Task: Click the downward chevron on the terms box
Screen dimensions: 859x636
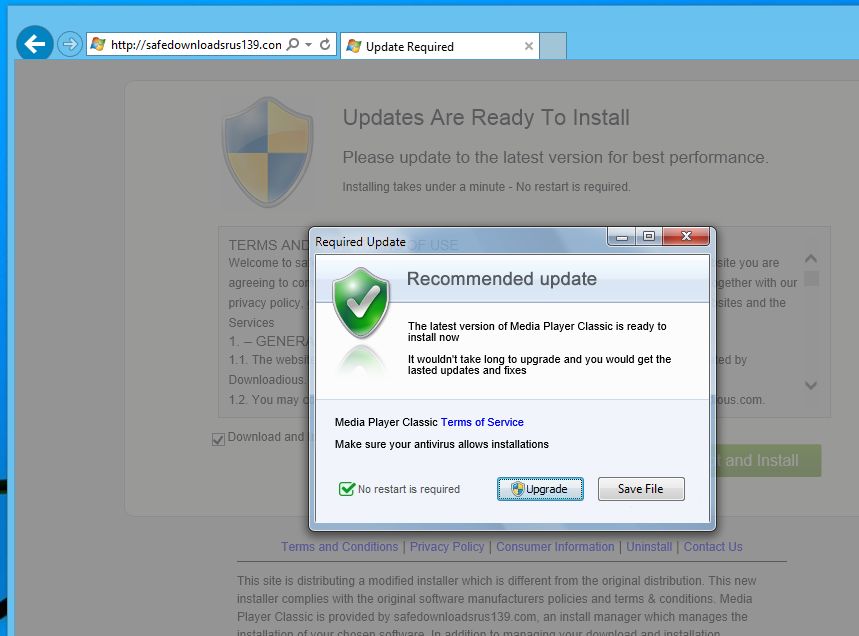Action: [x=810, y=386]
